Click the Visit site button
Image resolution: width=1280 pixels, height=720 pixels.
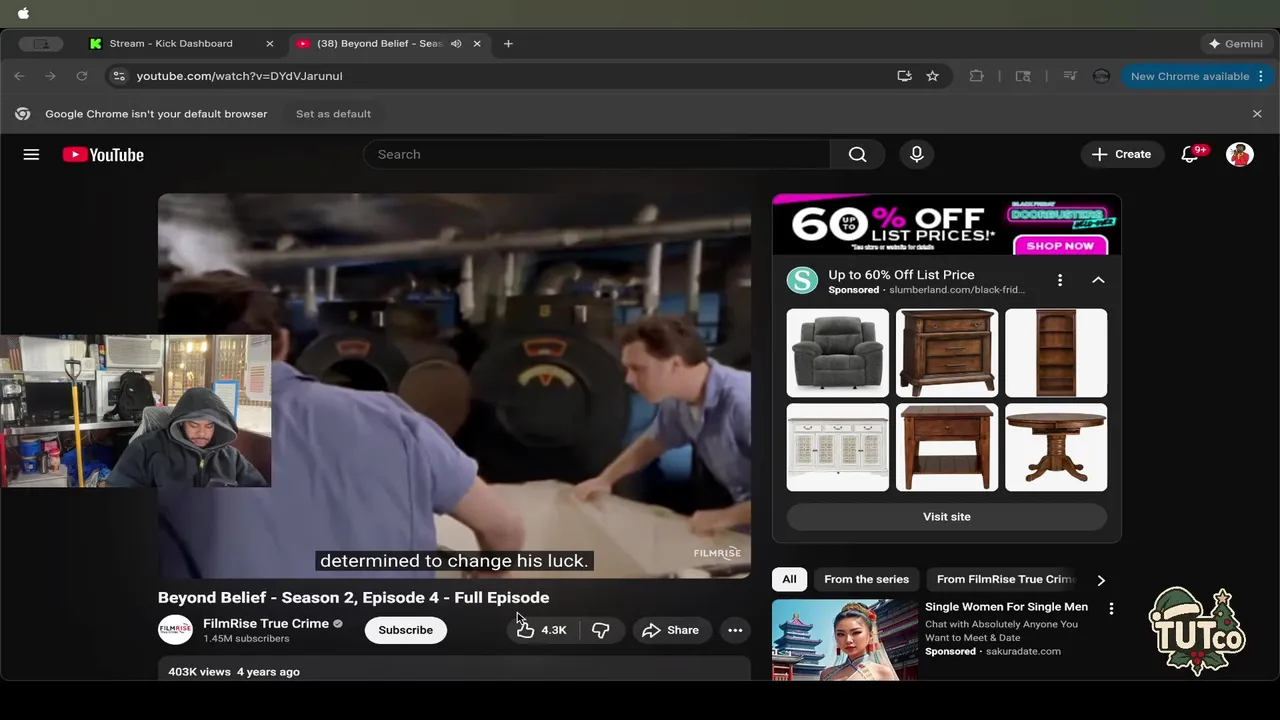click(946, 517)
